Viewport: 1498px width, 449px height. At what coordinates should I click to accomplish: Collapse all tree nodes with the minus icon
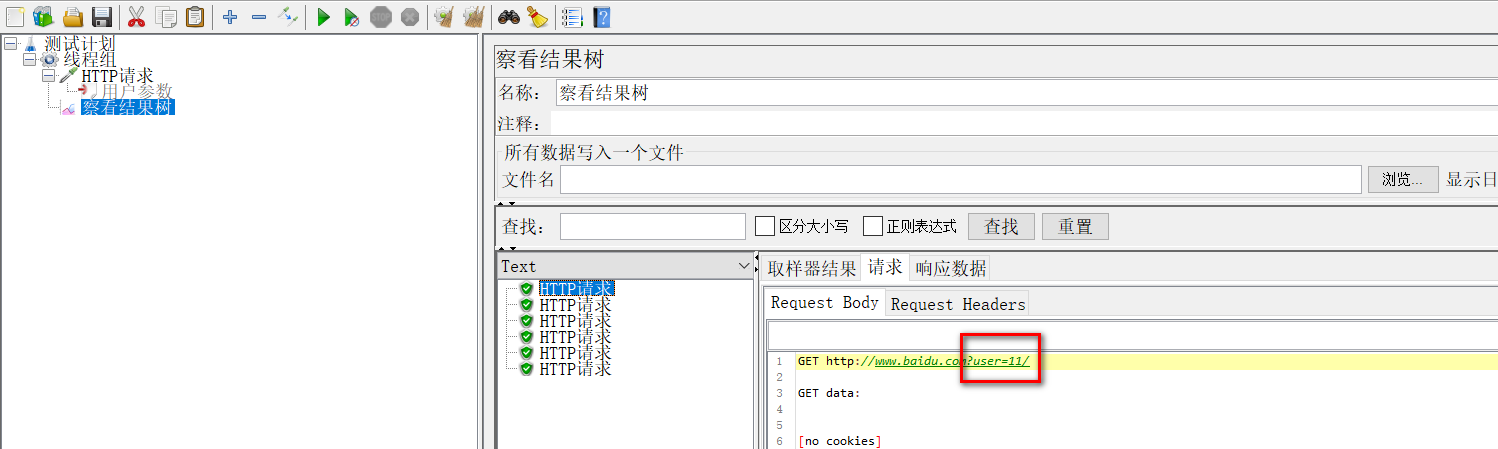click(258, 16)
